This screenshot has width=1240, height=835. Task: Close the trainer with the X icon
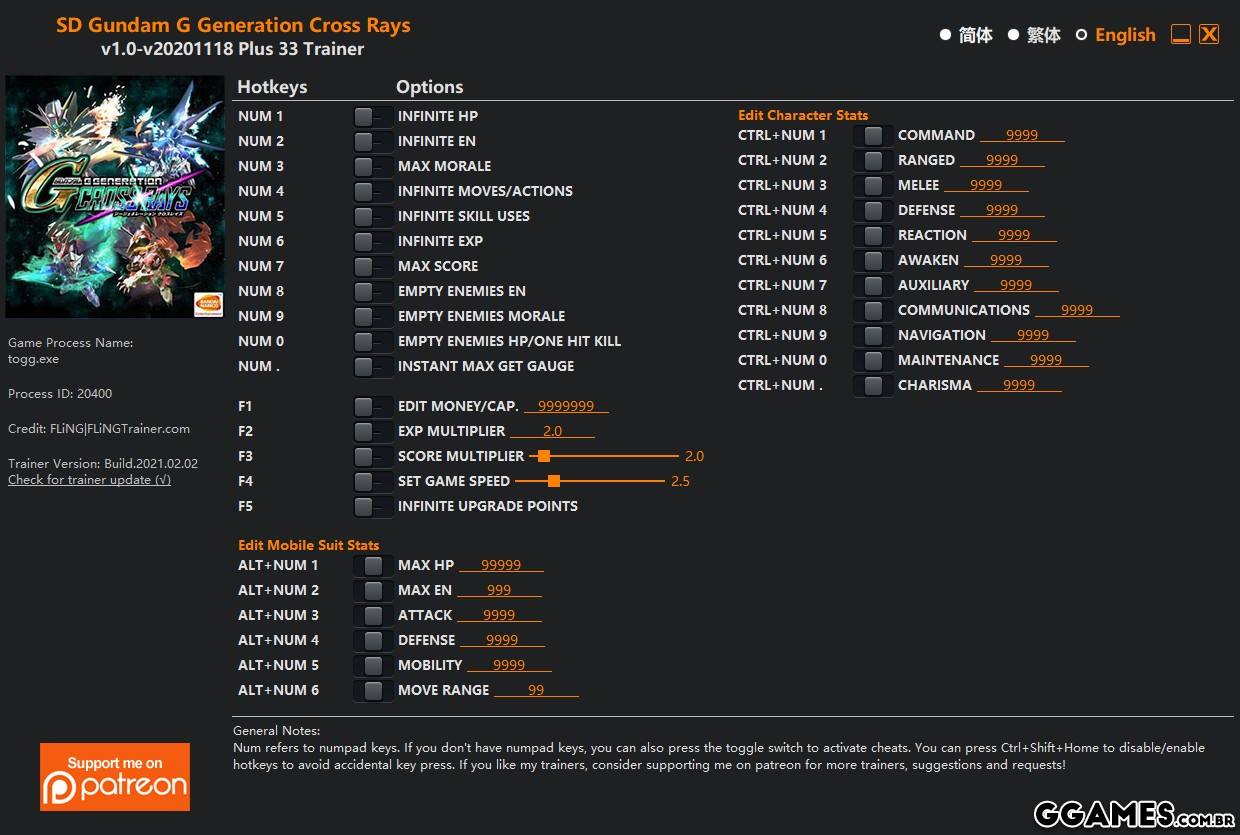pyautogui.click(x=1209, y=35)
